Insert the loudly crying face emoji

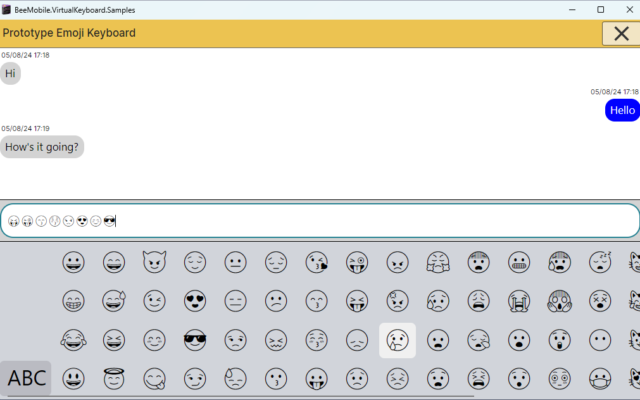pyautogui.click(x=519, y=301)
